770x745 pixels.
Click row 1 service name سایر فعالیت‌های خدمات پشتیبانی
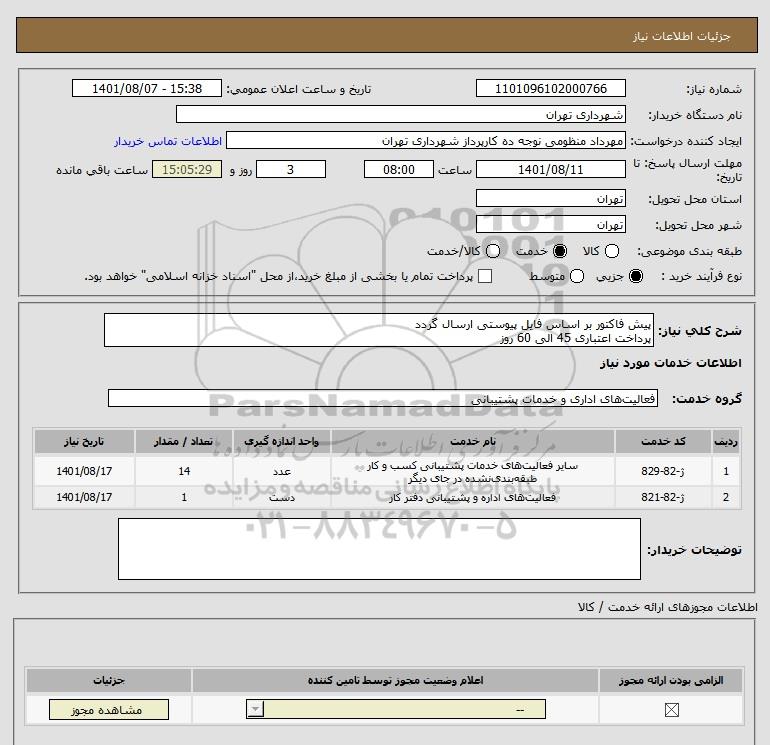[472, 471]
